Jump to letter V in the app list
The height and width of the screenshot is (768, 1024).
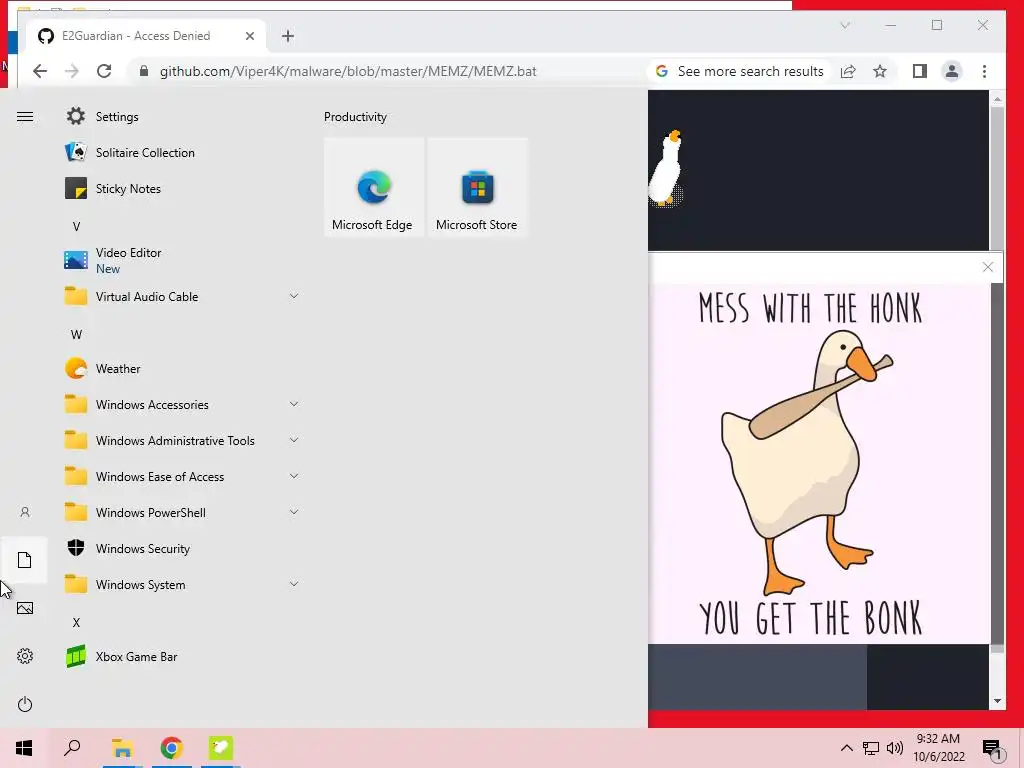click(x=76, y=227)
